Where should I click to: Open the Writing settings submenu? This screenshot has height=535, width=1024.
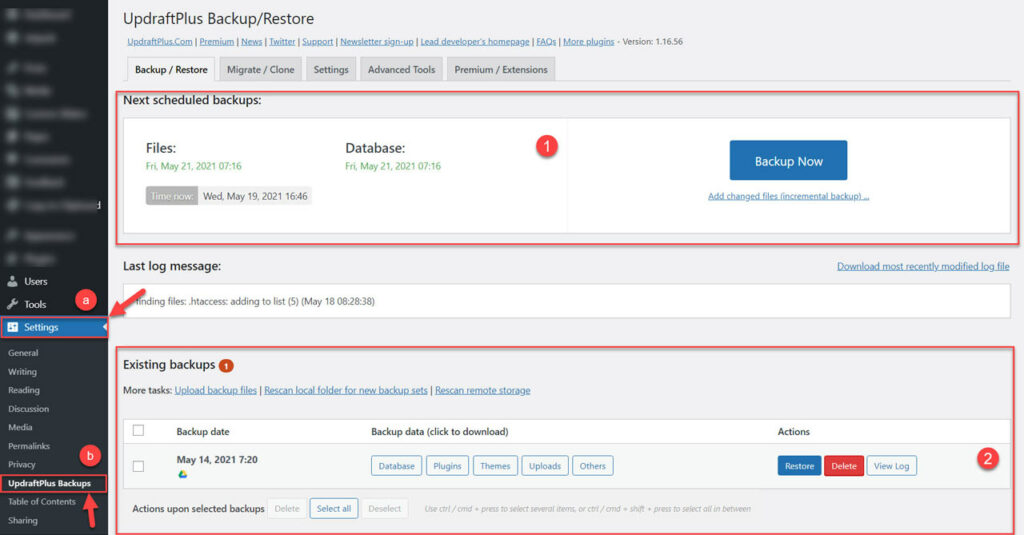pyautogui.click(x=22, y=372)
